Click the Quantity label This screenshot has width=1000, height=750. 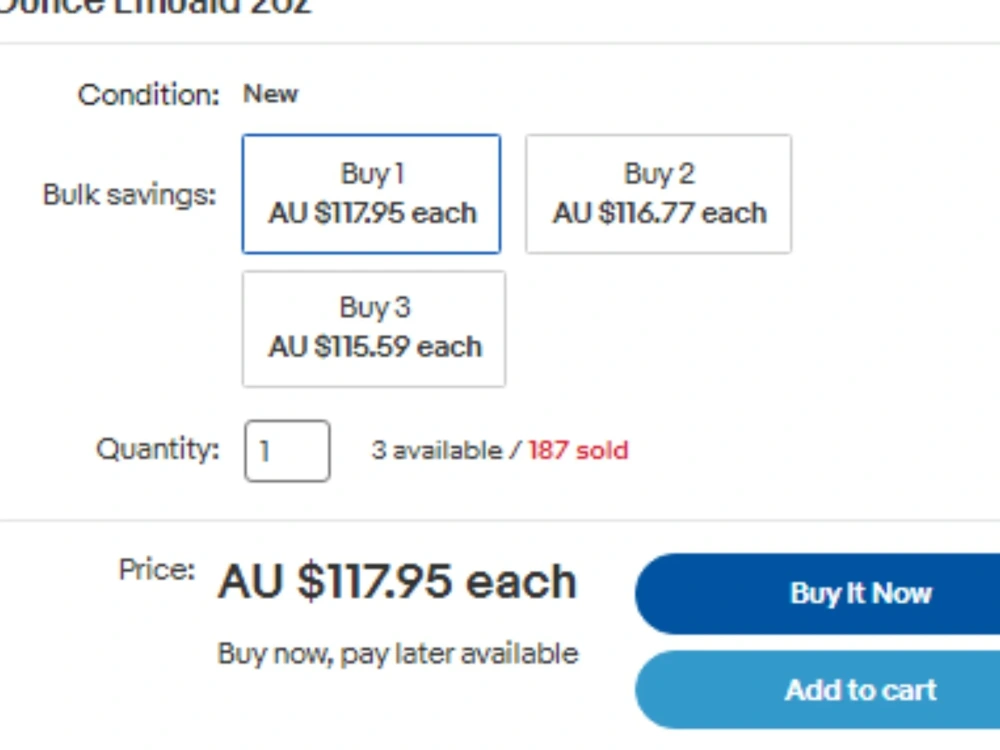point(158,449)
